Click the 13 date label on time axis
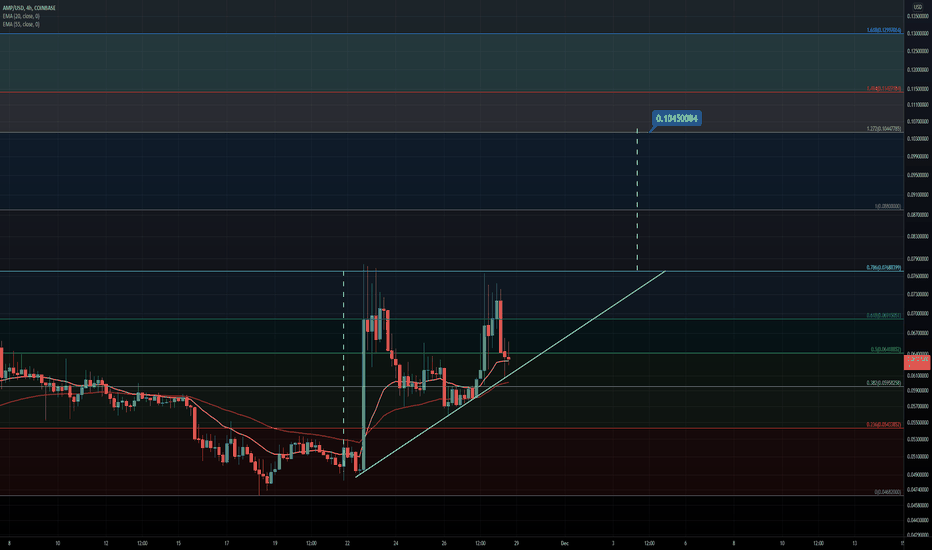Viewport: 932px width, 550px height. 855,543
